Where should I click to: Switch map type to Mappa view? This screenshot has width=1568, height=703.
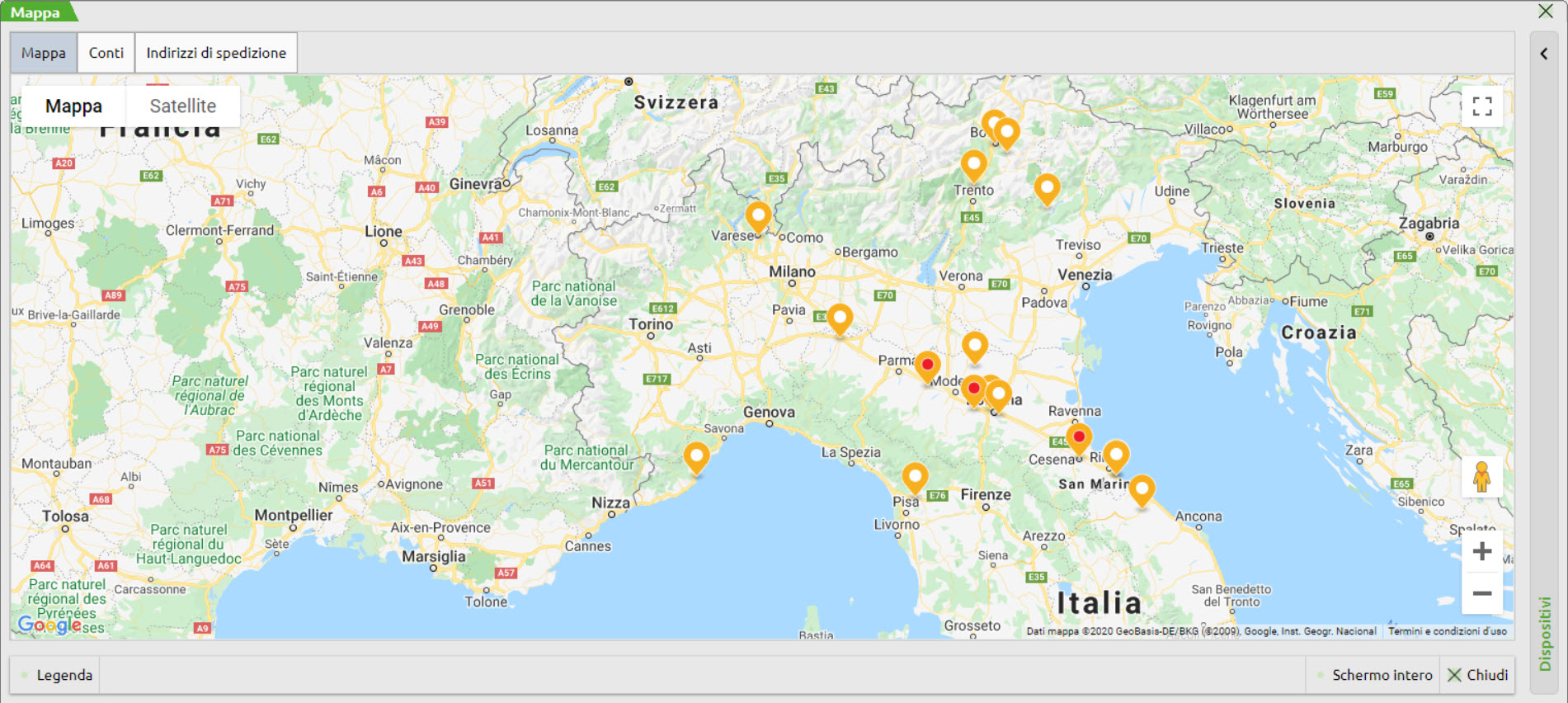(73, 106)
